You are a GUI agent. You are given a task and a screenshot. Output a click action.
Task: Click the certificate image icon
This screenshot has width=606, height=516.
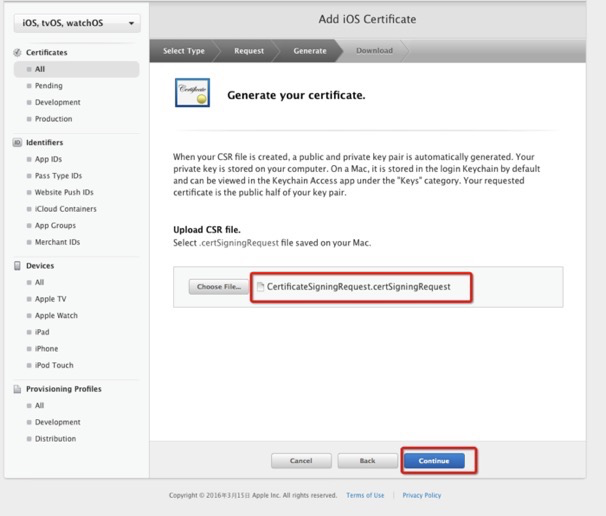191,94
